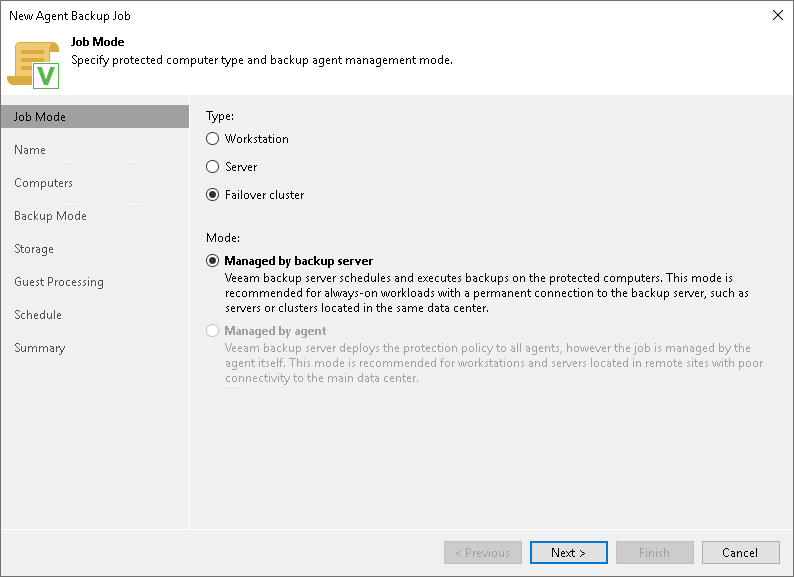Go to the Name wizard step
This screenshot has width=794, height=577.
[x=30, y=150]
